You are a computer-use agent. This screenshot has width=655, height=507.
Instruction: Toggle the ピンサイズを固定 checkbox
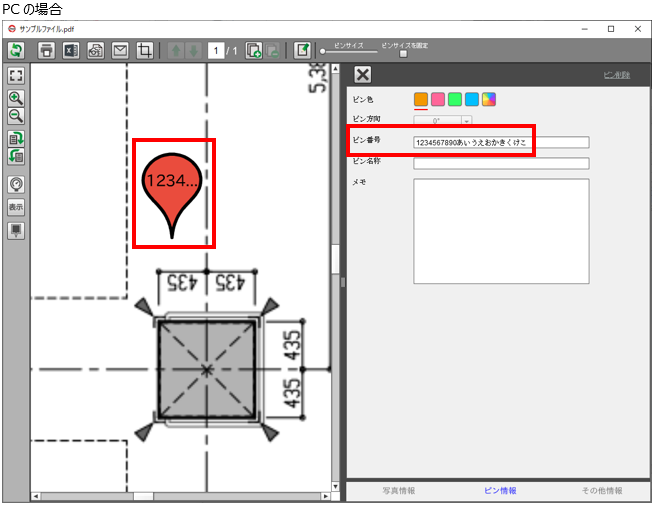click(x=403, y=54)
